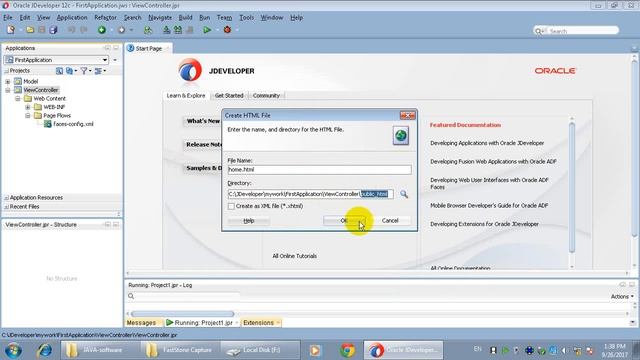Click the Windows Start button
The image size is (640, 360).
[x=13, y=350]
